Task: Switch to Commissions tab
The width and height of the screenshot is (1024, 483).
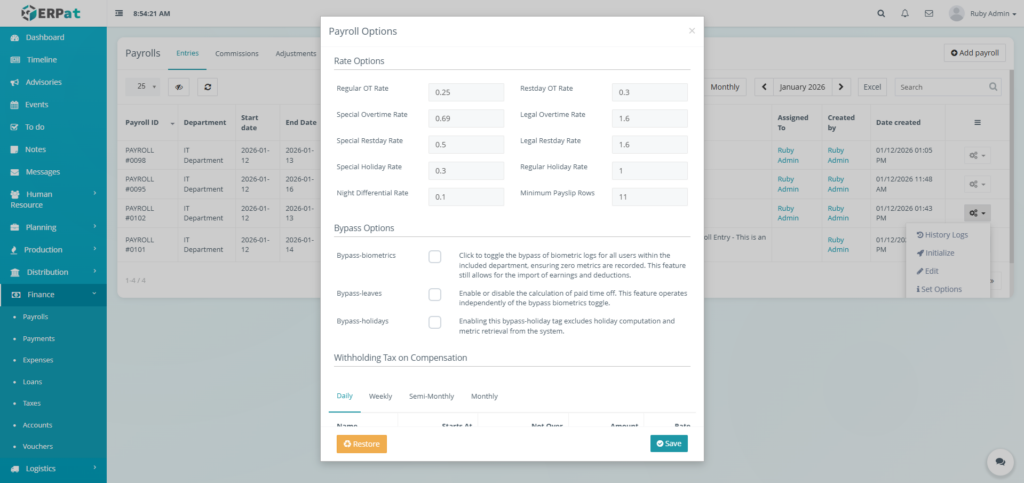Action: pos(236,54)
